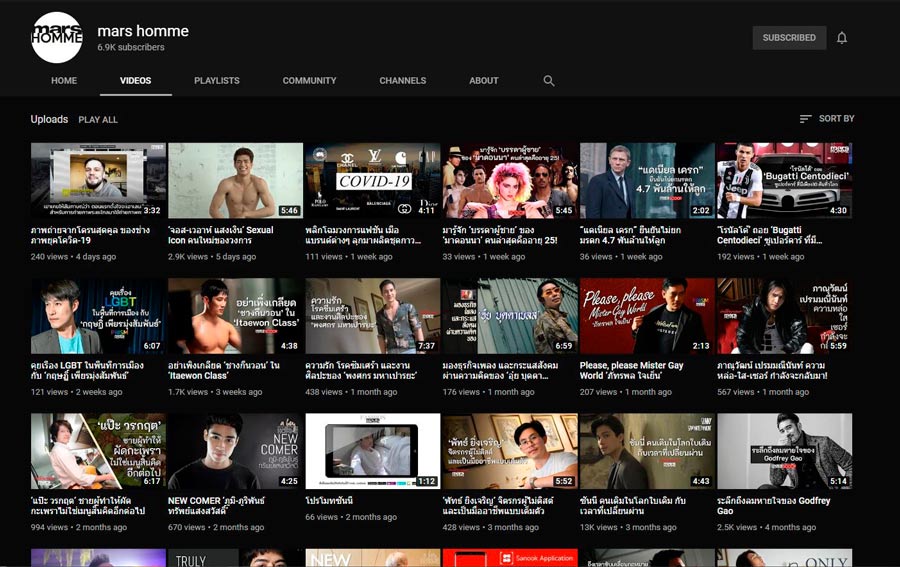Click the mars homme channel name
Screen dimensions: 900x567
click(143, 31)
